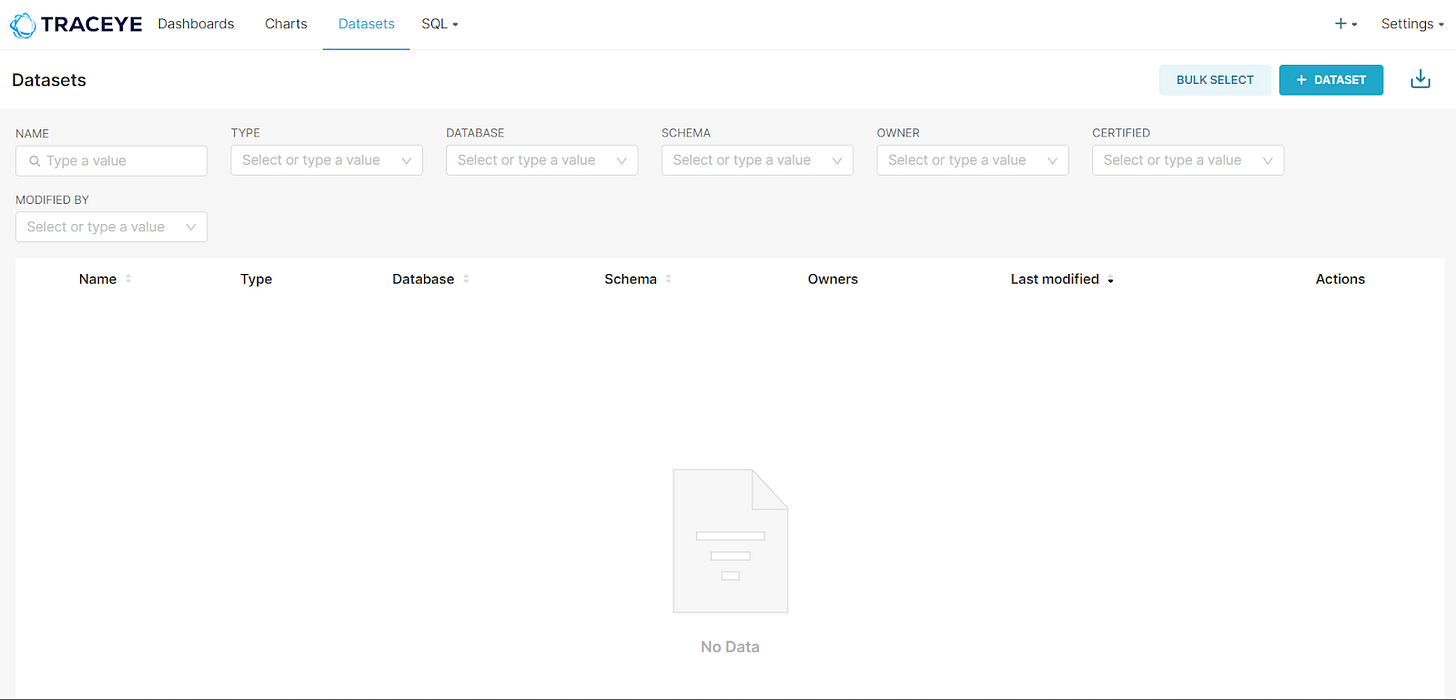Click the Owners column header
The image size is (1456, 700).
click(x=833, y=279)
